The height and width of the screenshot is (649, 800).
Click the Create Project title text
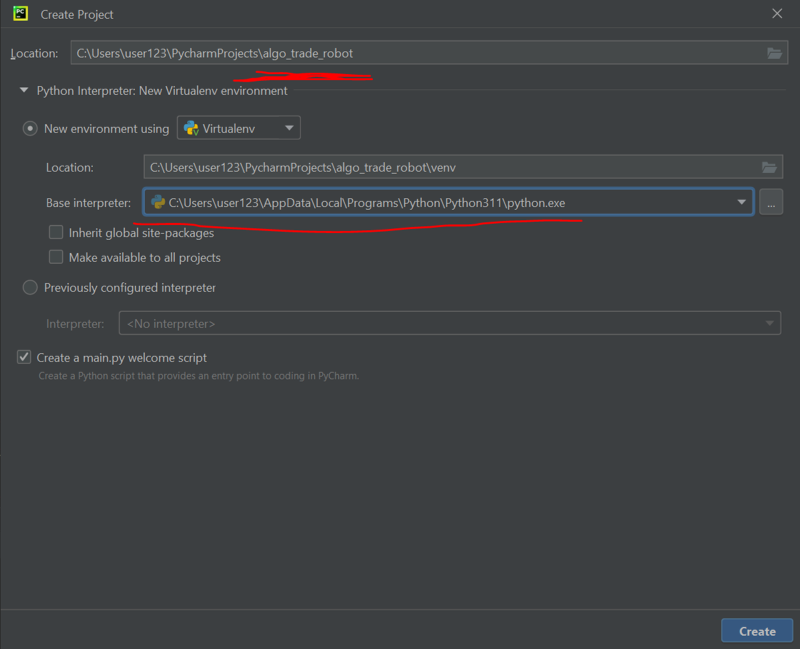tap(77, 15)
